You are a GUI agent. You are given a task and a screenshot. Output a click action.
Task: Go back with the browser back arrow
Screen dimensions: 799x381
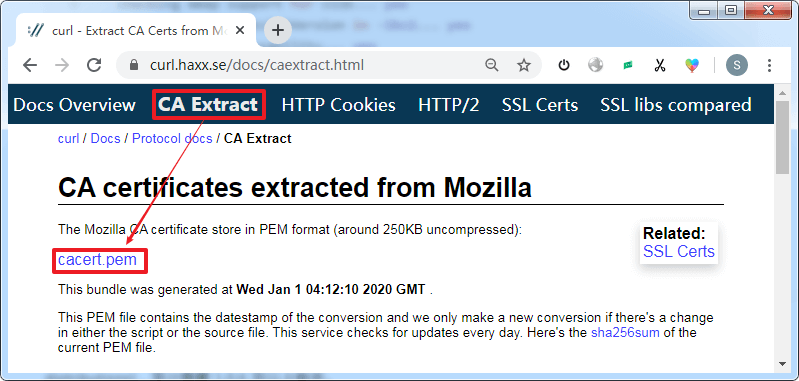pyautogui.click(x=31, y=65)
